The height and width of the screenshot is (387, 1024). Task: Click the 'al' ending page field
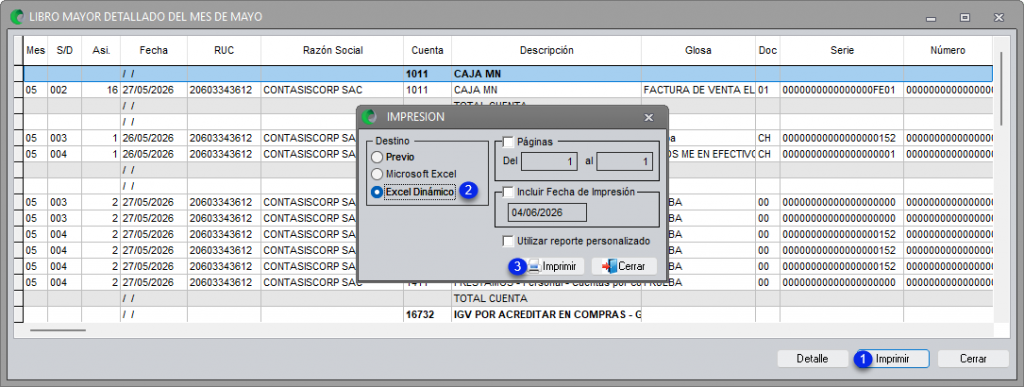tap(625, 161)
